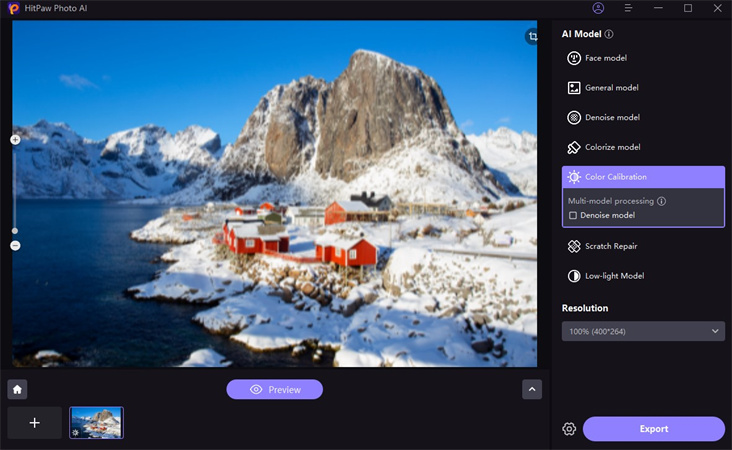Choose Low-light Model label
Screen dimensions: 732x450
(x=614, y=276)
